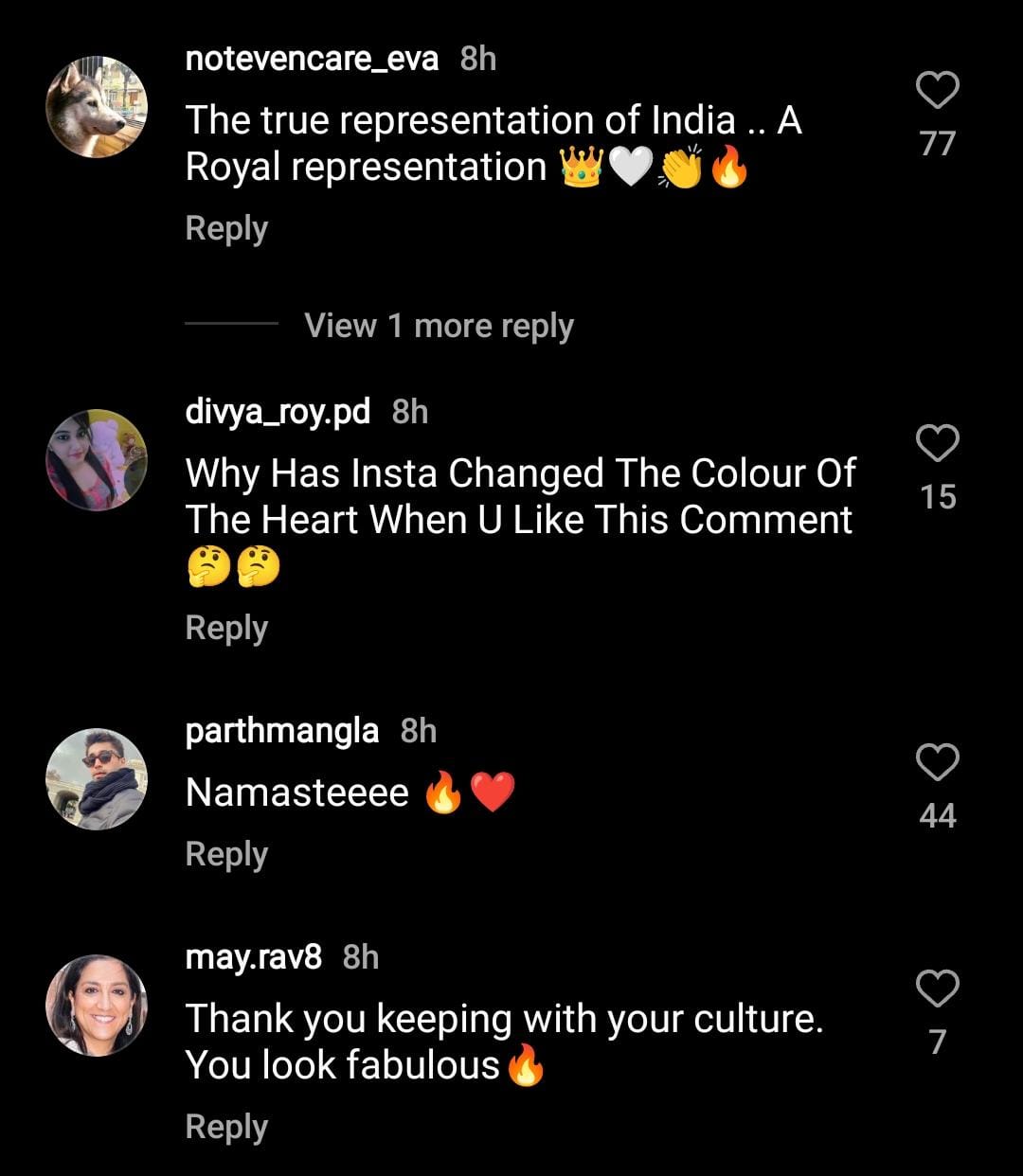
Task: Reply to may.rav8's comment
Action: pyautogui.click(x=226, y=1128)
